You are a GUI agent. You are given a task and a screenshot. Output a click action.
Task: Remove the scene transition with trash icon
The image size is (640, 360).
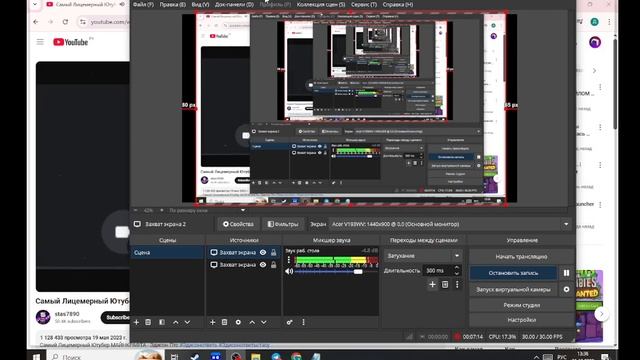tap(445, 284)
